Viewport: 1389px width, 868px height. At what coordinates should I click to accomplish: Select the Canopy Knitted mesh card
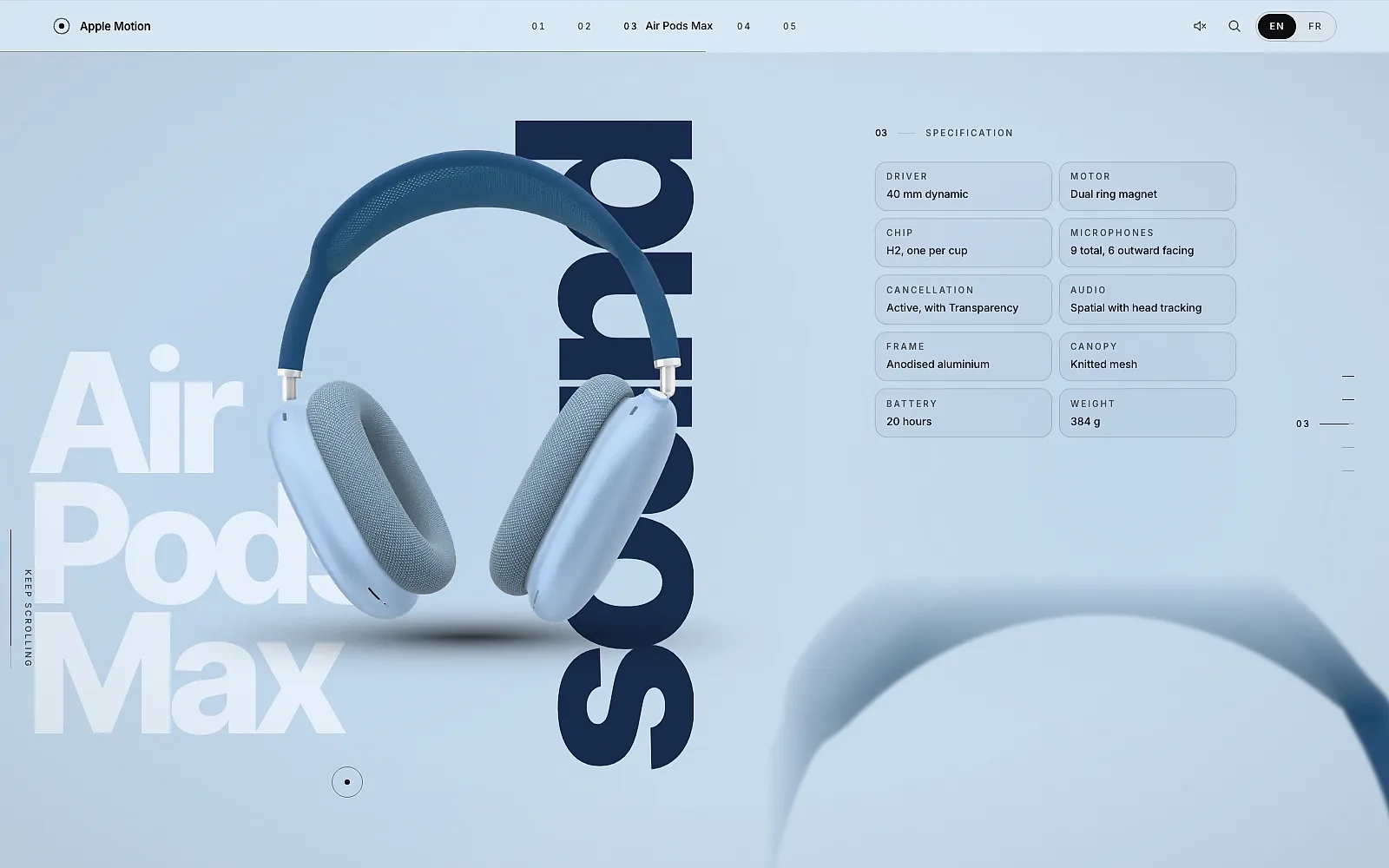(1148, 356)
